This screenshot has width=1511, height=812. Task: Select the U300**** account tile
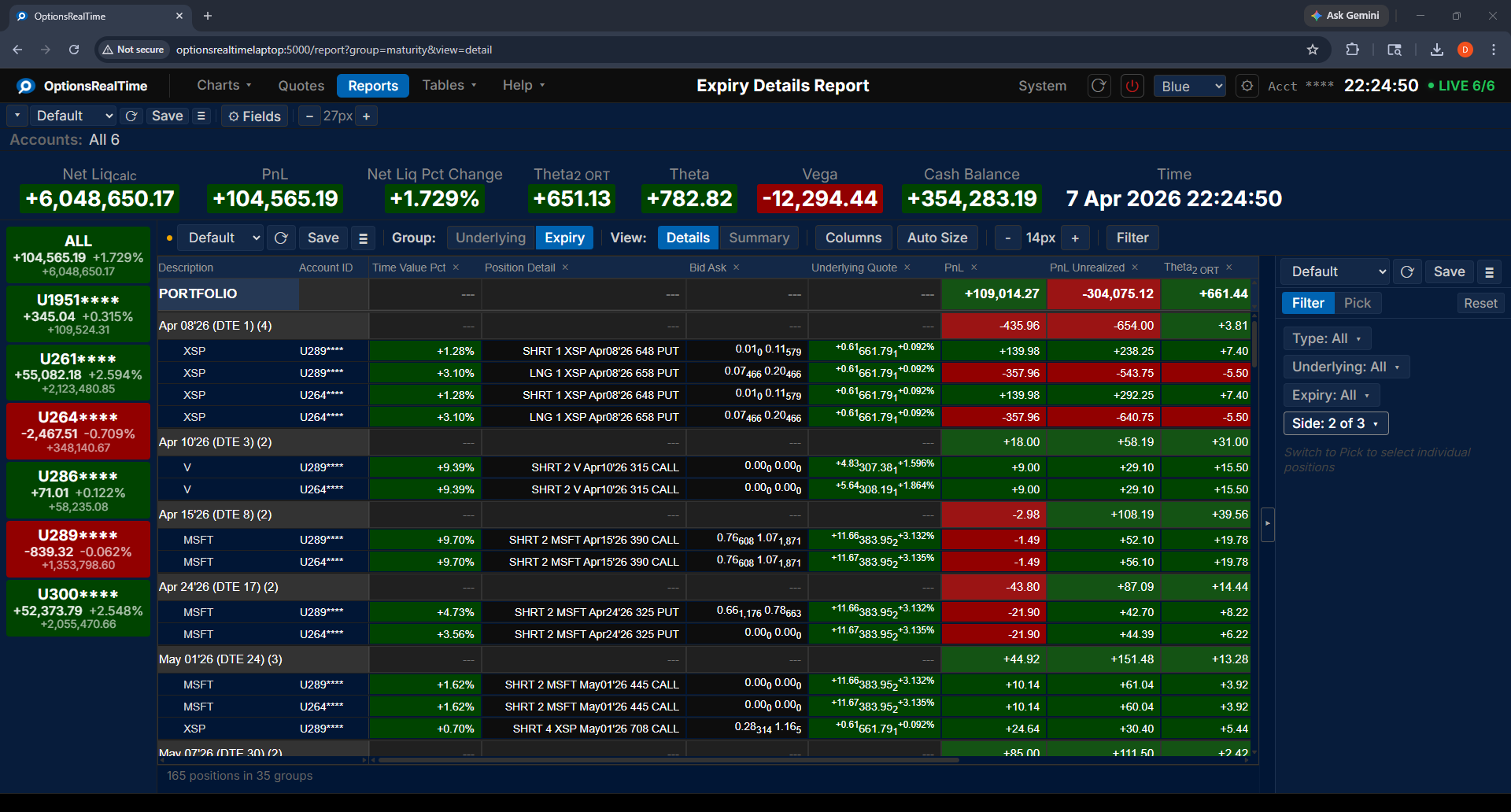coord(78,608)
